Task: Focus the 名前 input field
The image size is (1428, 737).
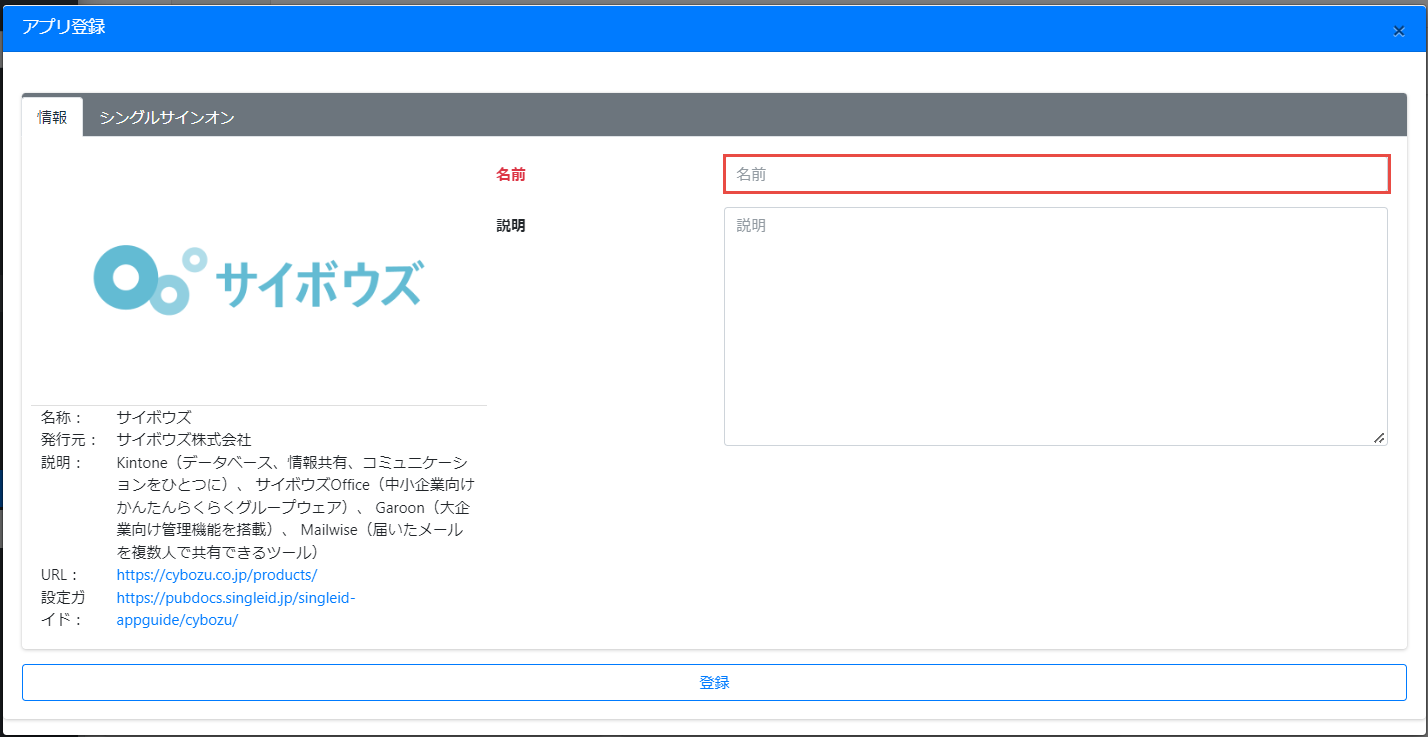Action: (x=1056, y=174)
